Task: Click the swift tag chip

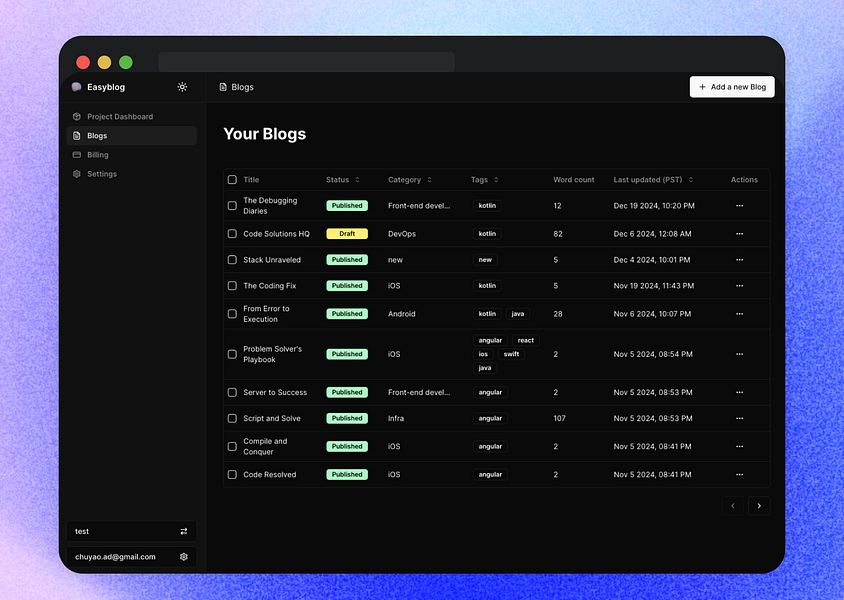Action: click(511, 354)
